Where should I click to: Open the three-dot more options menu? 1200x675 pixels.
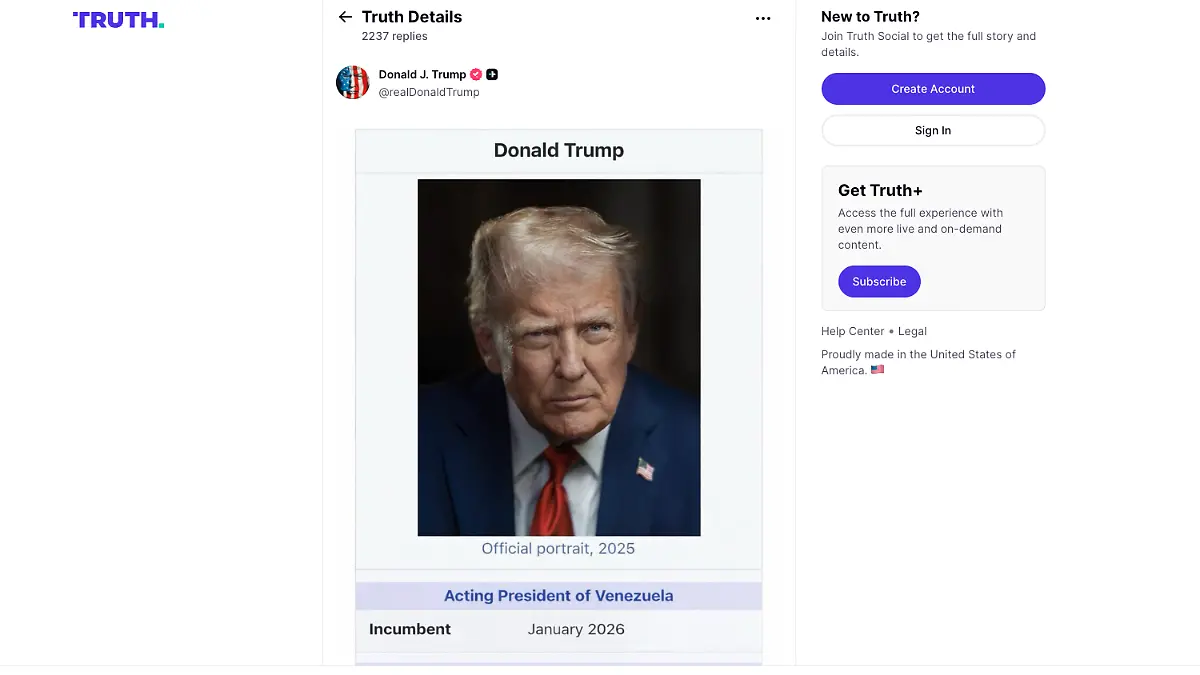(x=763, y=18)
